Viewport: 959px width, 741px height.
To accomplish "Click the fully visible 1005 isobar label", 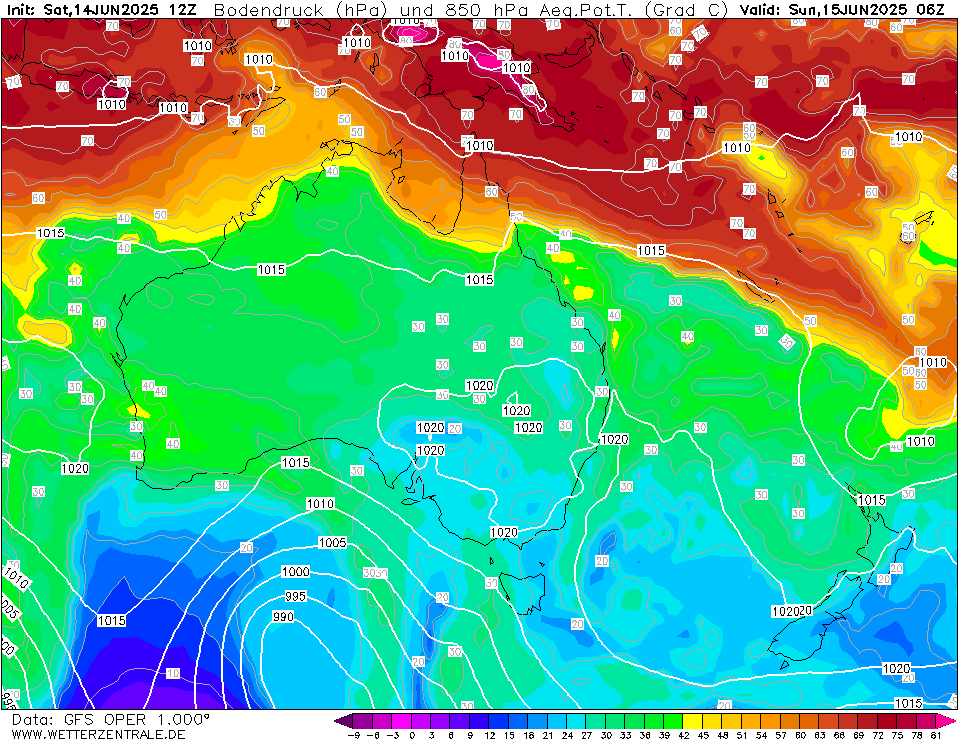I will tap(332, 542).
